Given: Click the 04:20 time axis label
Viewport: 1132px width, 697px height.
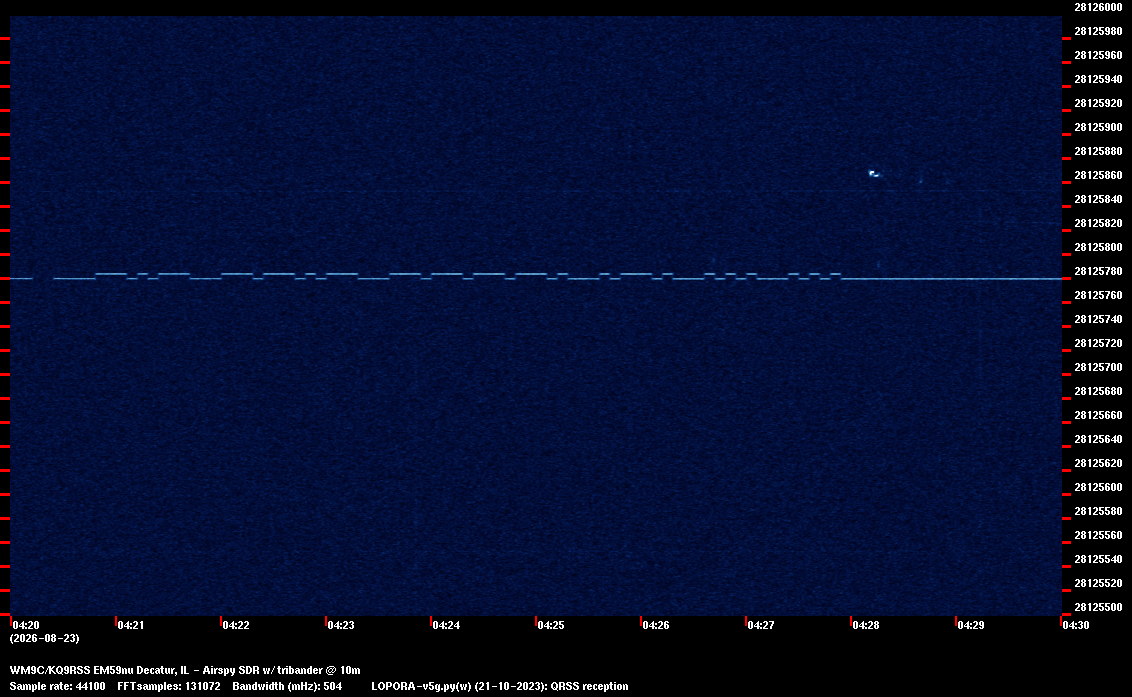Looking at the screenshot, I should click(26, 625).
